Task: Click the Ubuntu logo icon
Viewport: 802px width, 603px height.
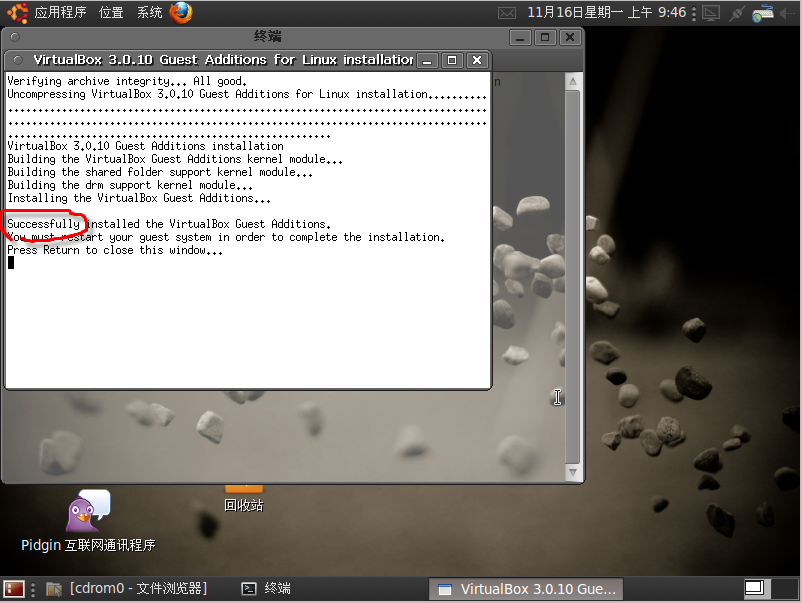Action: pyautogui.click(x=17, y=12)
